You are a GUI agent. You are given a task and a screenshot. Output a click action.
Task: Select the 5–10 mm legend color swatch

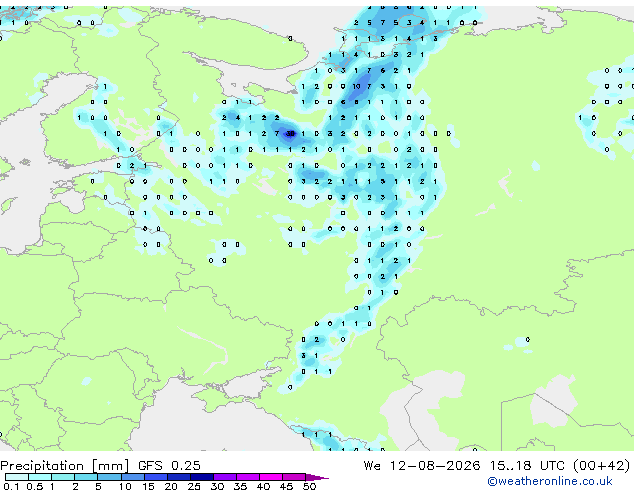(x=109, y=477)
